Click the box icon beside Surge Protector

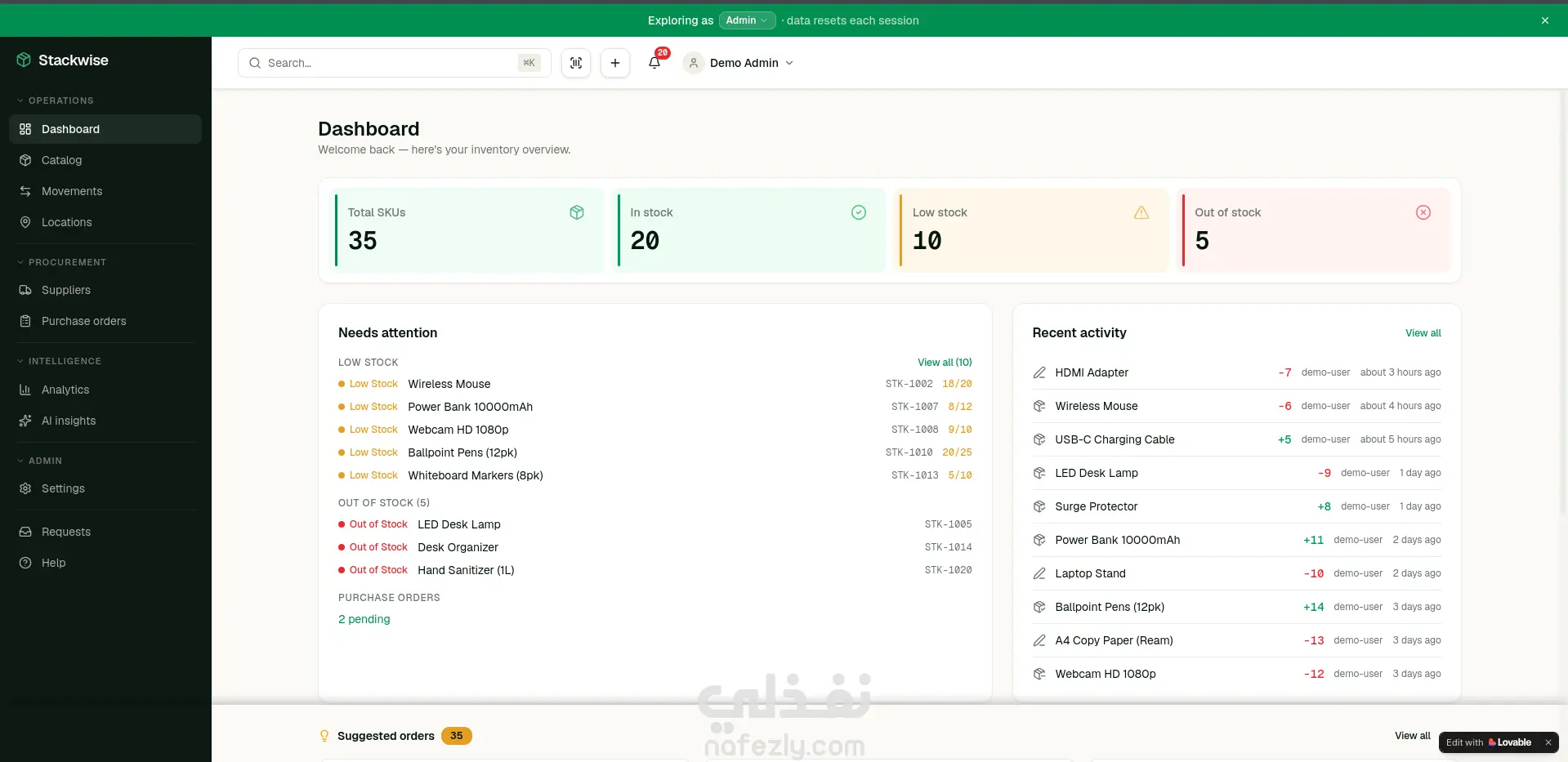pos(1039,506)
